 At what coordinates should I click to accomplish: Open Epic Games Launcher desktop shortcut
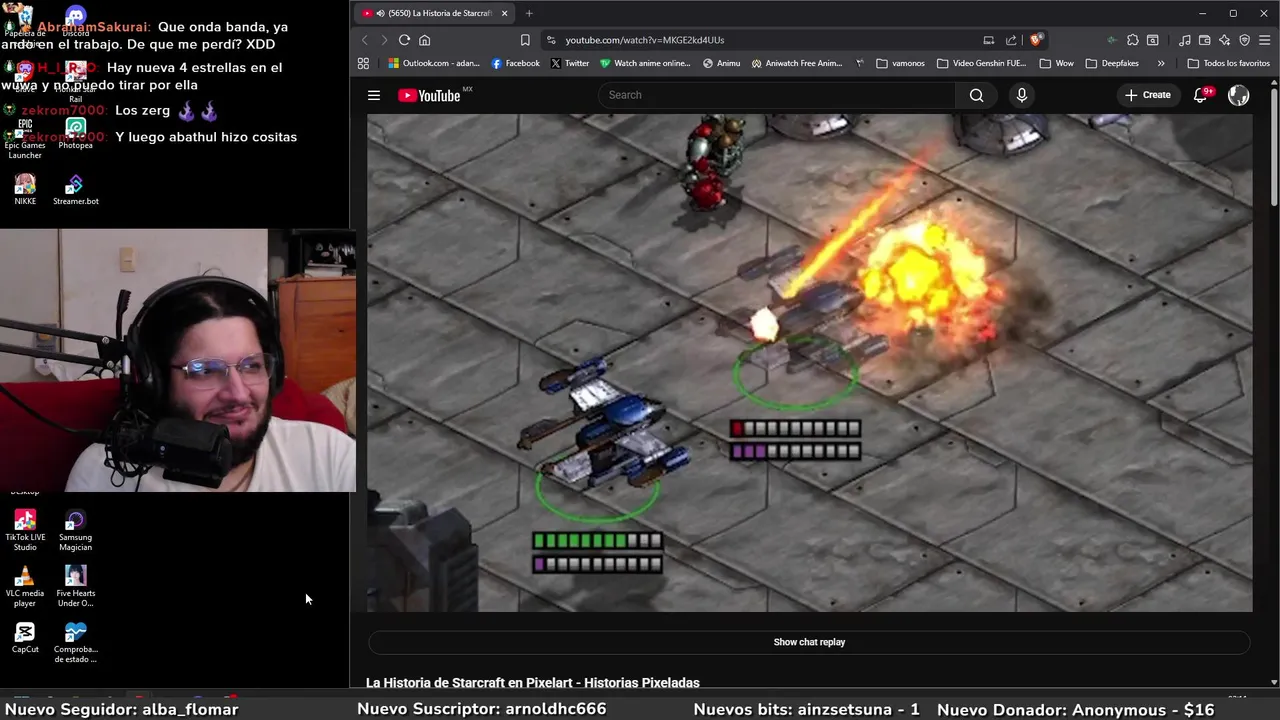point(25,138)
